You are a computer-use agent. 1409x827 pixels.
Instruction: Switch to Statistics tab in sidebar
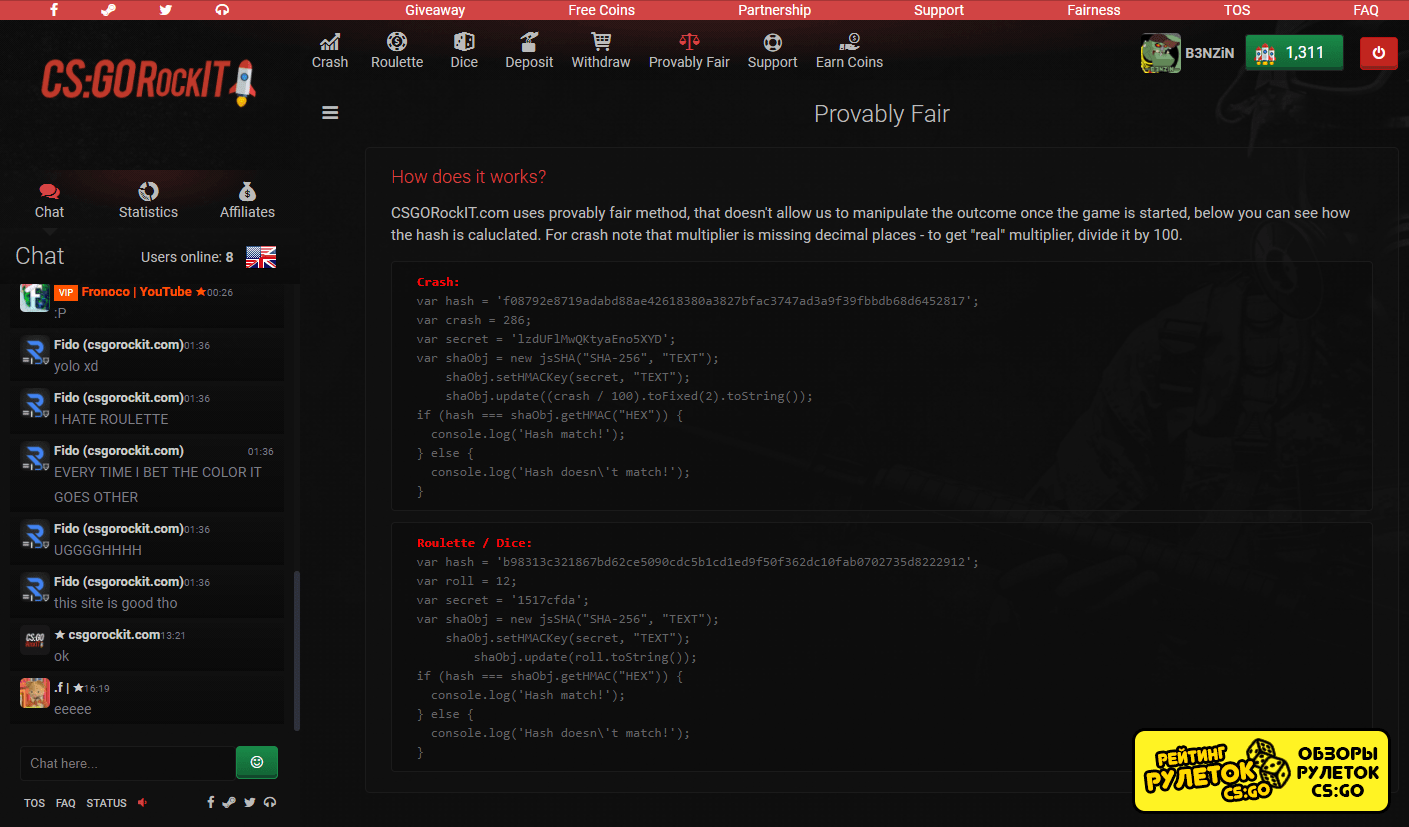pyautogui.click(x=148, y=201)
